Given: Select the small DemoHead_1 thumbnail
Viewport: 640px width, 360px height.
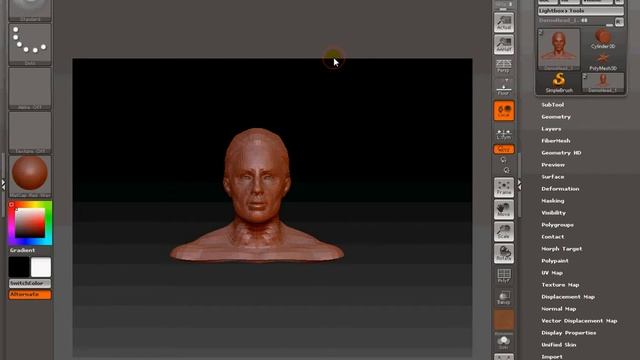Looking at the screenshot, I should point(603,83).
